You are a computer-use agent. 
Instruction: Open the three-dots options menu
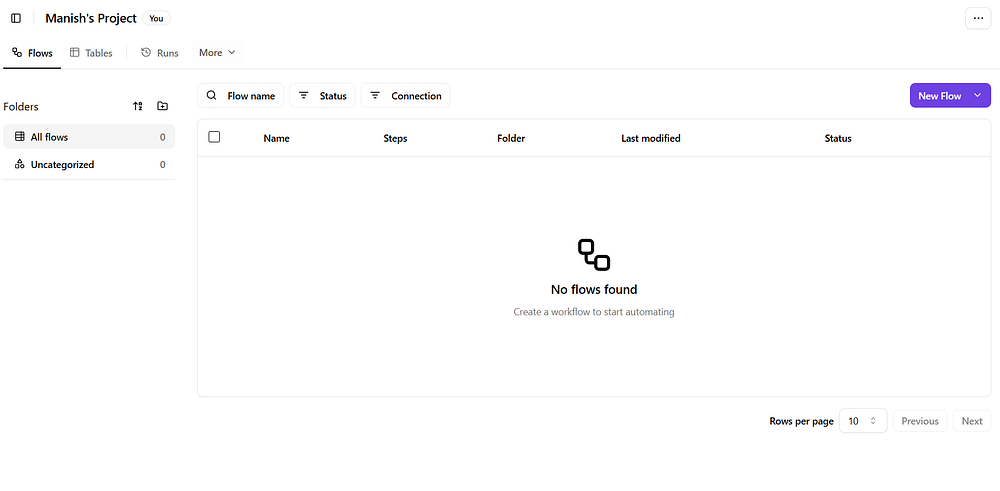[x=978, y=18]
